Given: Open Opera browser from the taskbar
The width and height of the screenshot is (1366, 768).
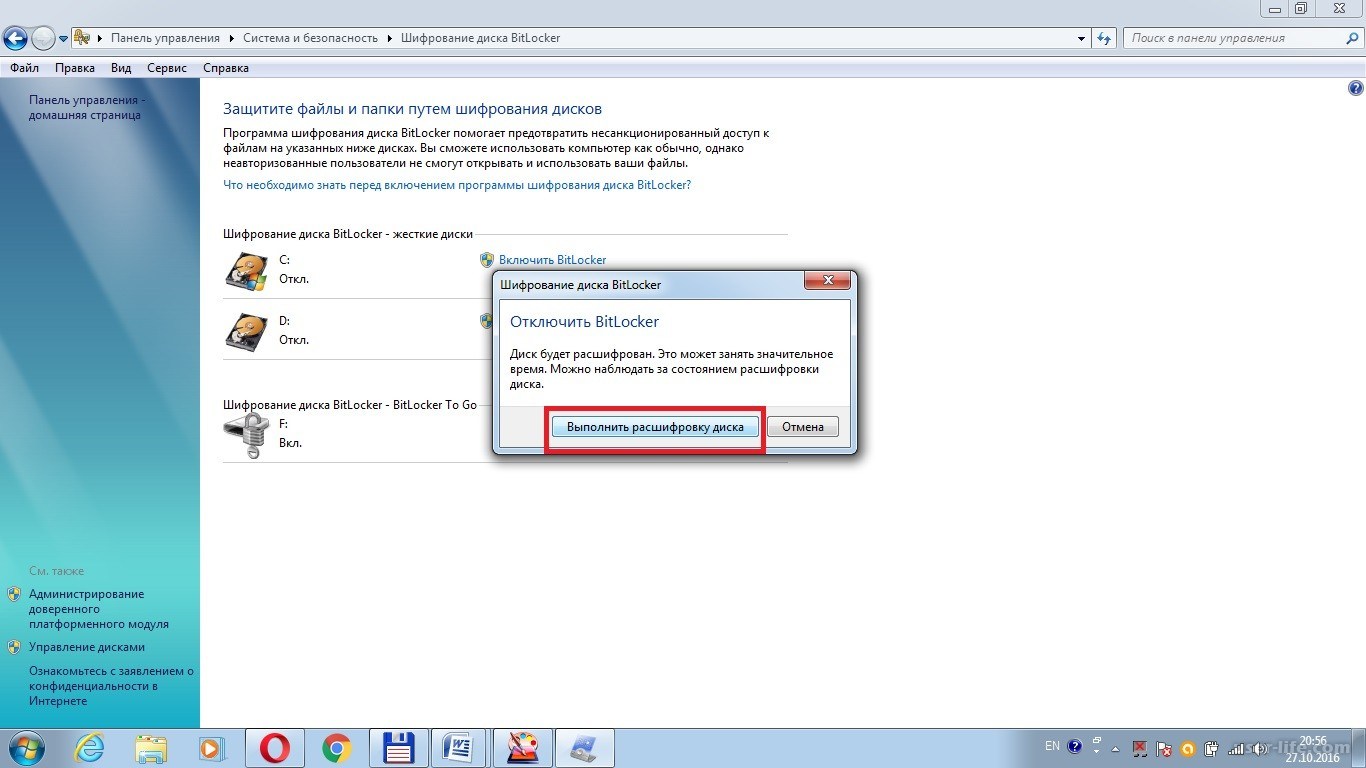Looking at the screenshot, I should point(276,748).
